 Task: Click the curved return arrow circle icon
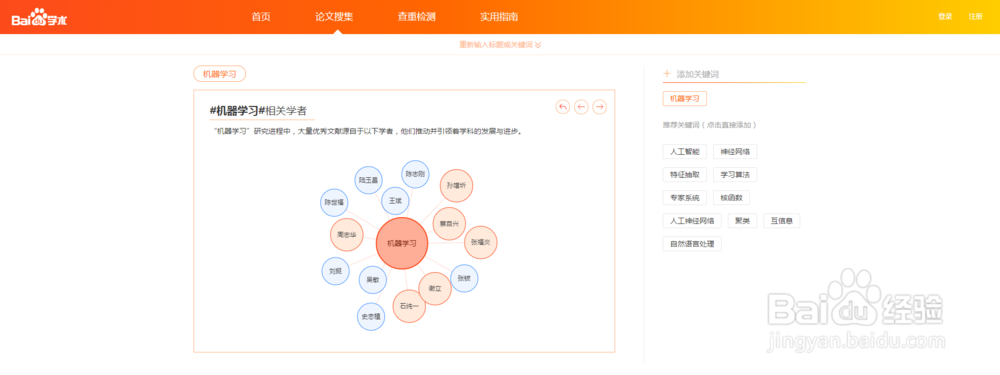(x=562, y=107)
